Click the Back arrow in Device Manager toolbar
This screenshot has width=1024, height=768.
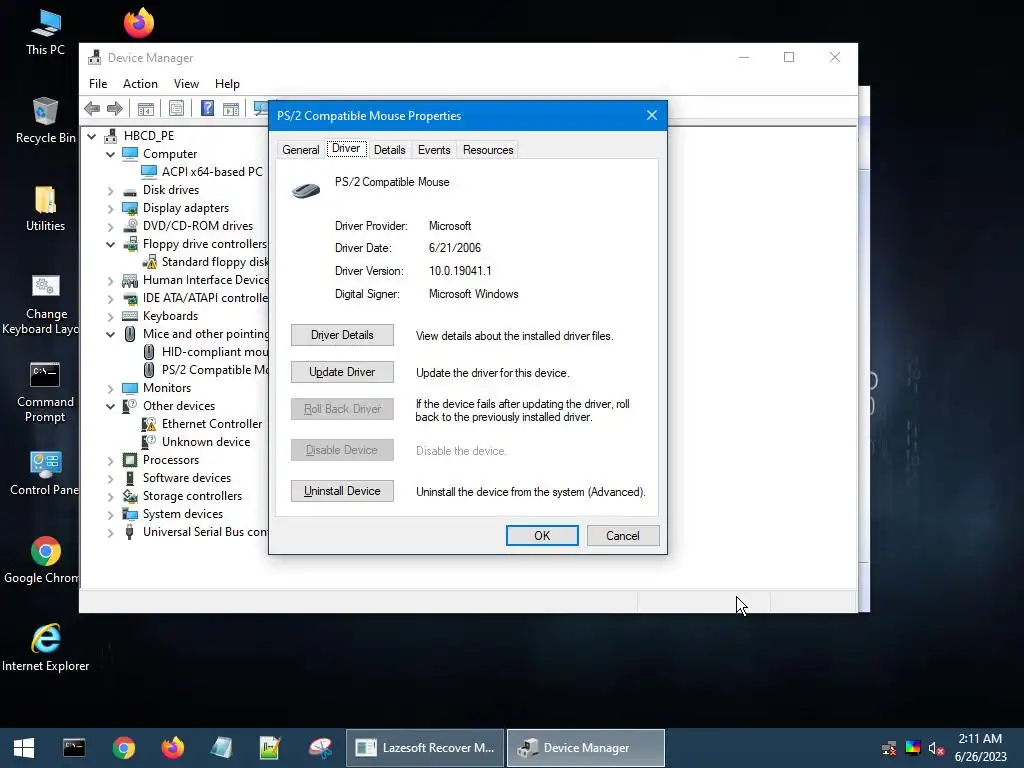[x=92, y=108]
